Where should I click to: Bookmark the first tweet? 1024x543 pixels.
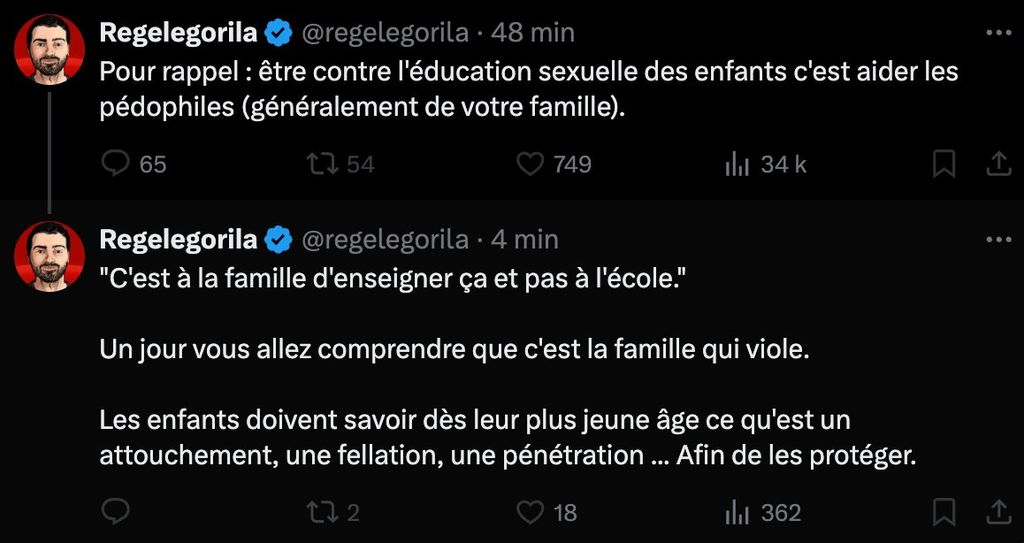pos(943,164)
